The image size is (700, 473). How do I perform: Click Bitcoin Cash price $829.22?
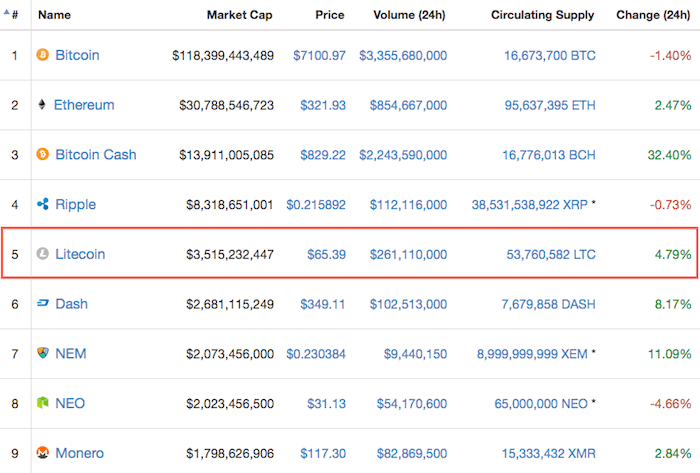323,155
